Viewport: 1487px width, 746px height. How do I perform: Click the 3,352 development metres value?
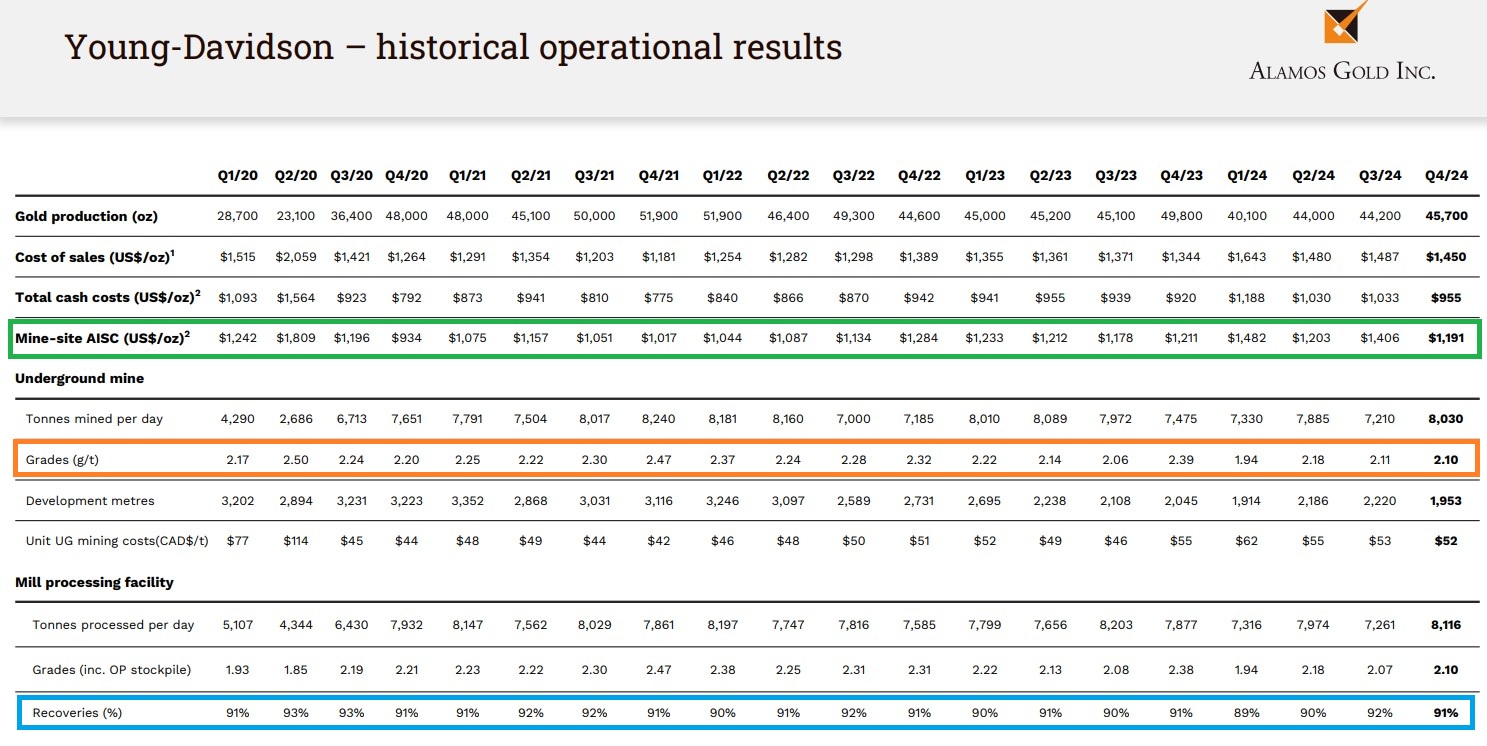pos(467,500)
